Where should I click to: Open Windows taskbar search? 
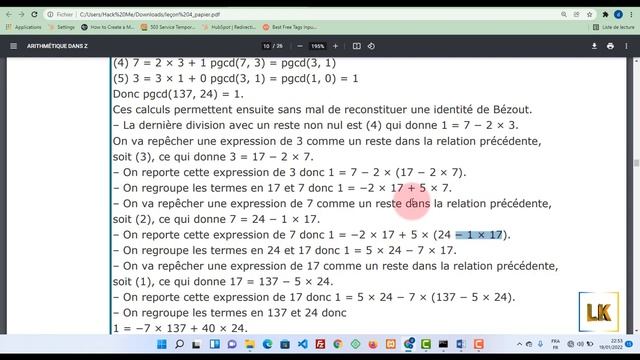pyautogui.click(x=179, y=344)
